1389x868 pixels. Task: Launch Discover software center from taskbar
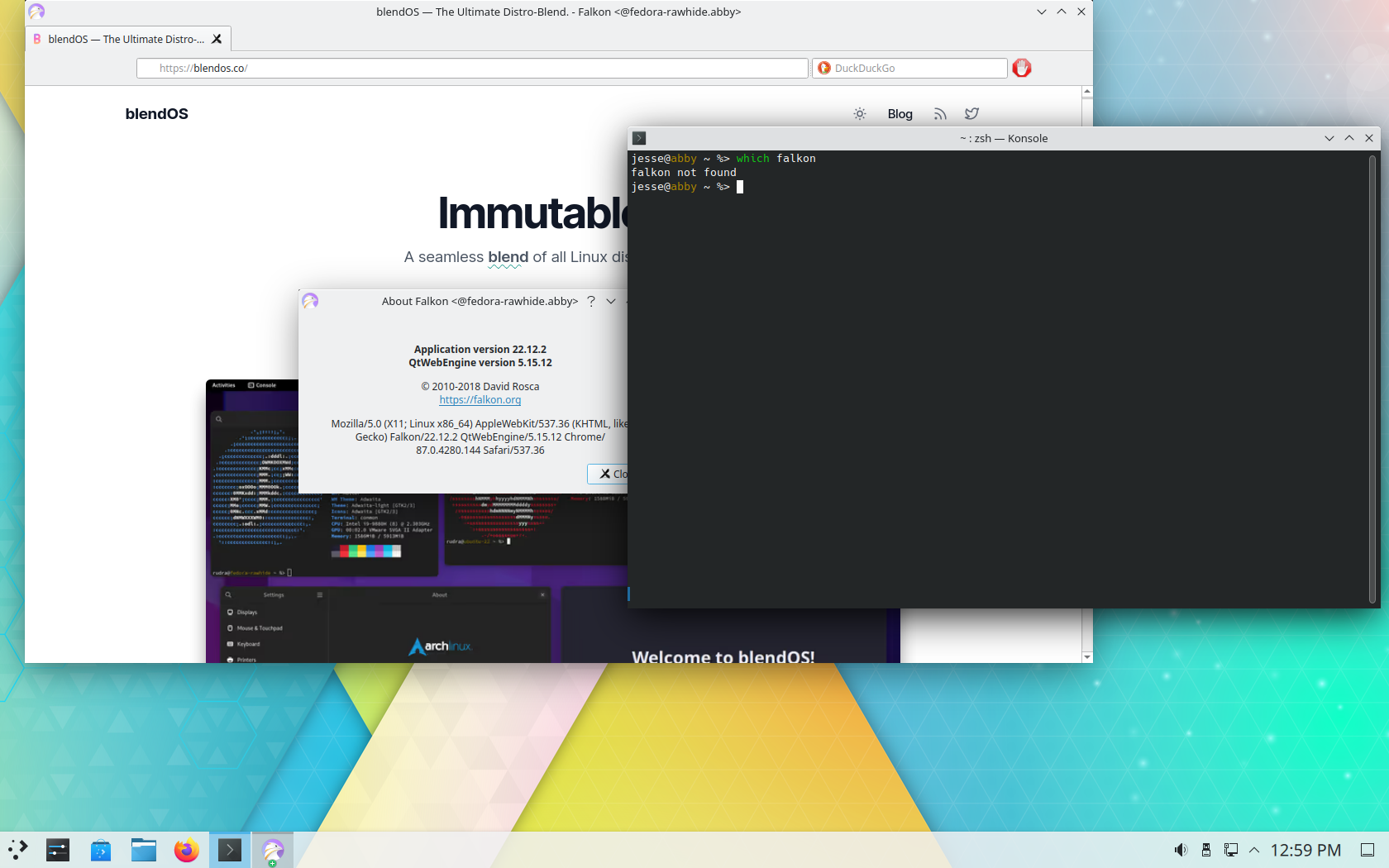[x=101, y=849]
